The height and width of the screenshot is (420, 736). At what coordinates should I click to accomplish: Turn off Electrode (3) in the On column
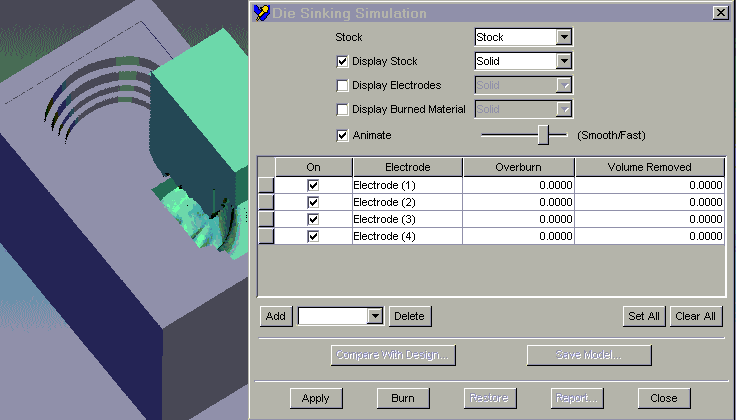point(313,219)
